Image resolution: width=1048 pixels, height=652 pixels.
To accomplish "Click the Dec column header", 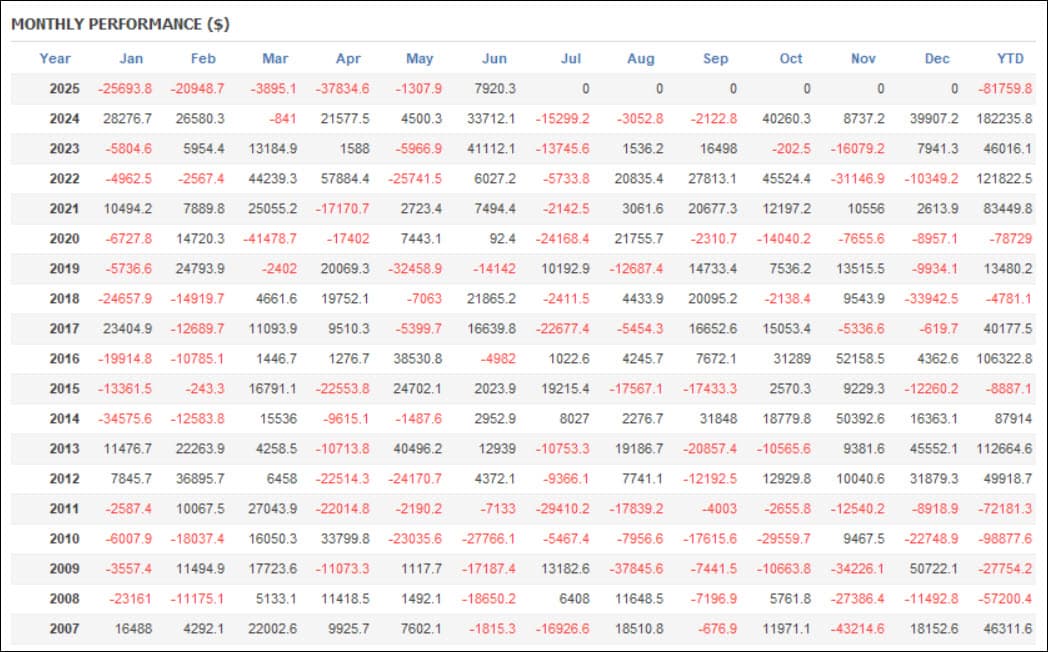I will click(x=937, y=59).
